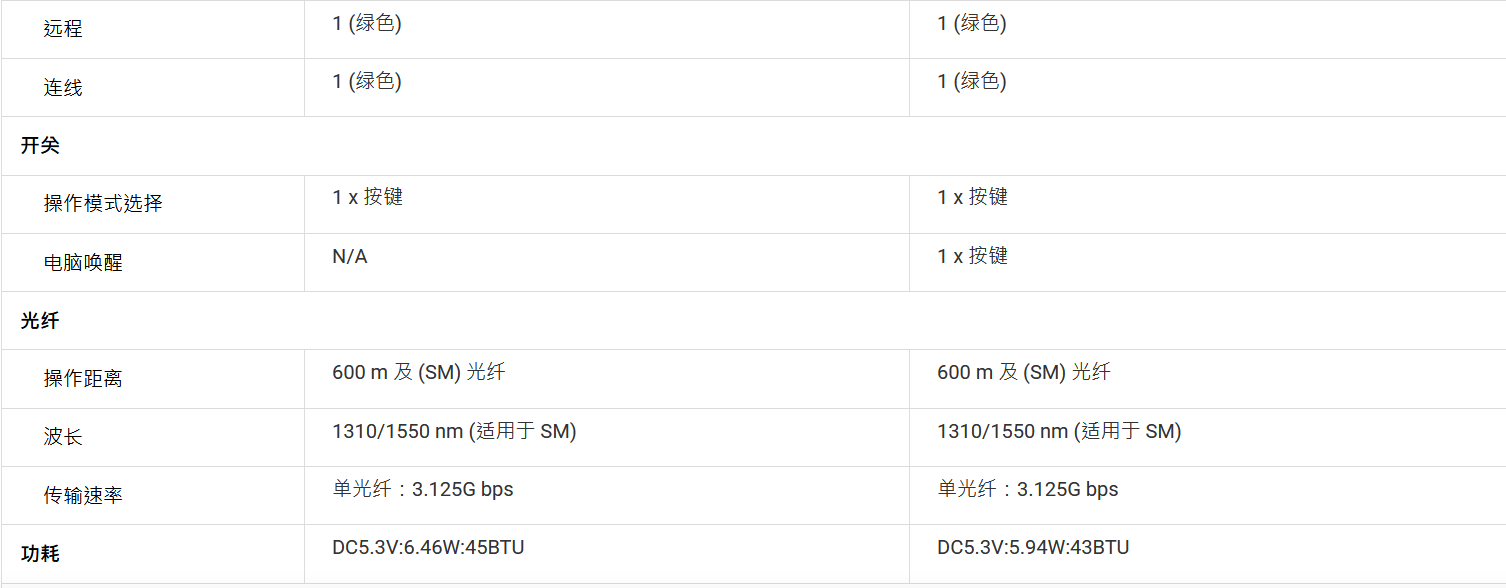Select the 开关 section header
Viewport: 1506px width, 588px height.
[x=40, y=145]
